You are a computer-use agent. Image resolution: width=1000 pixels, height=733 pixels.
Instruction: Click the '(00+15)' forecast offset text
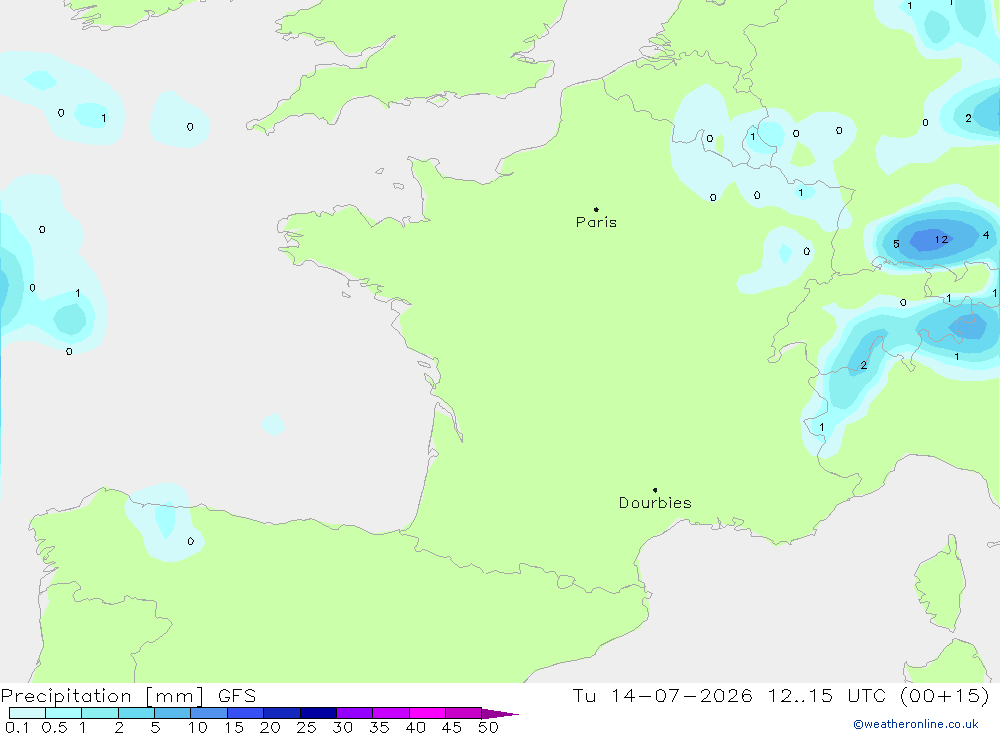coord(945,695)
